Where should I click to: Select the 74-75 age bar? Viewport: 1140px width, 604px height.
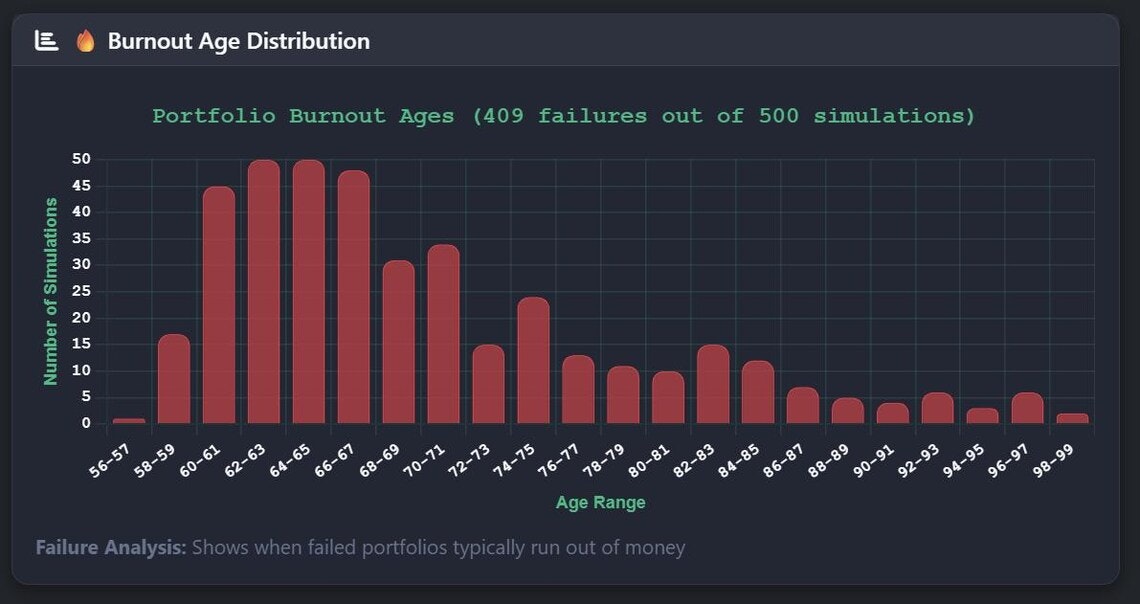tap(534, 360)
